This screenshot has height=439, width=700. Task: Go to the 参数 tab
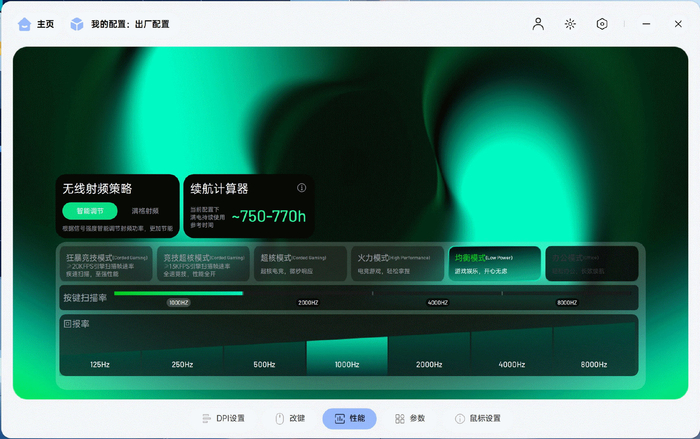point(410,418)
